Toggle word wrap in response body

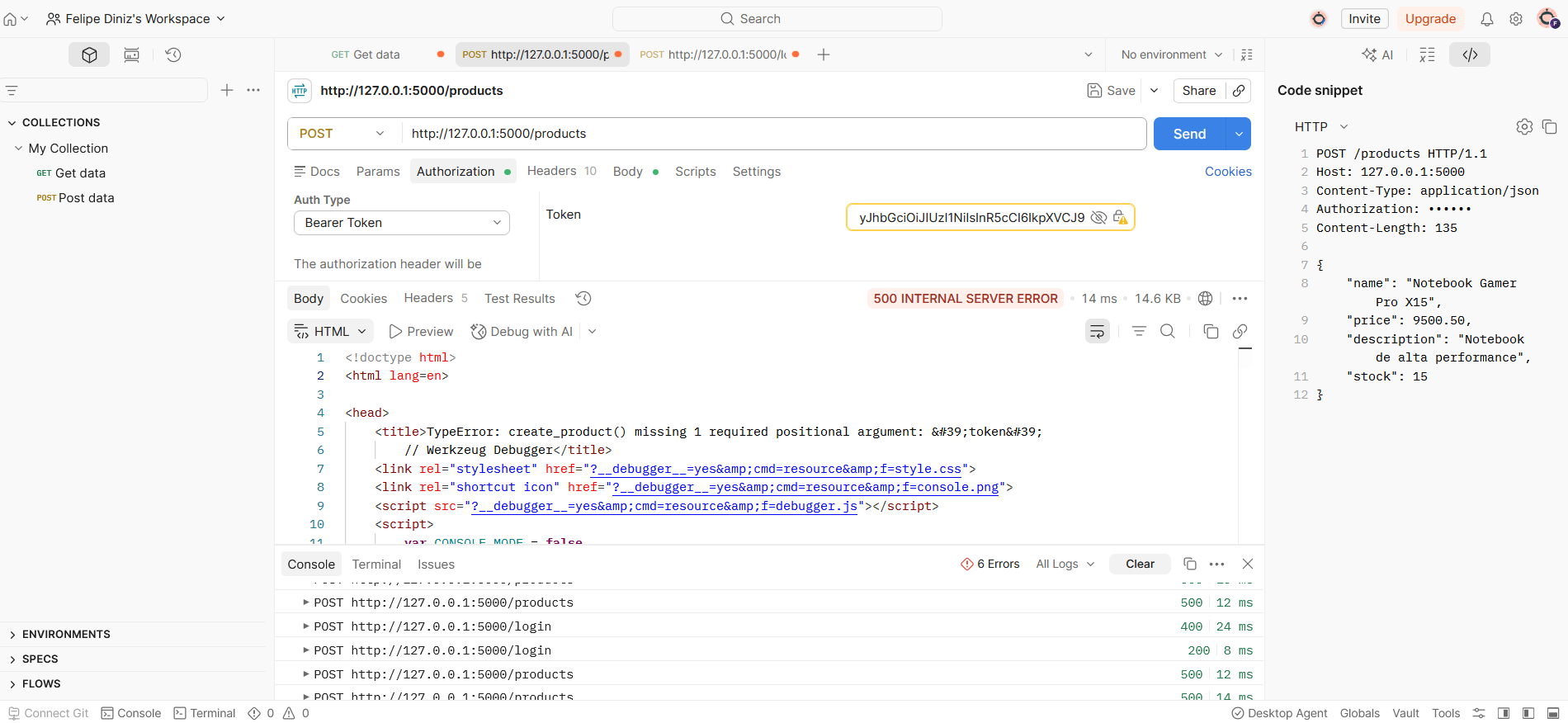(x=1097, y=331)
